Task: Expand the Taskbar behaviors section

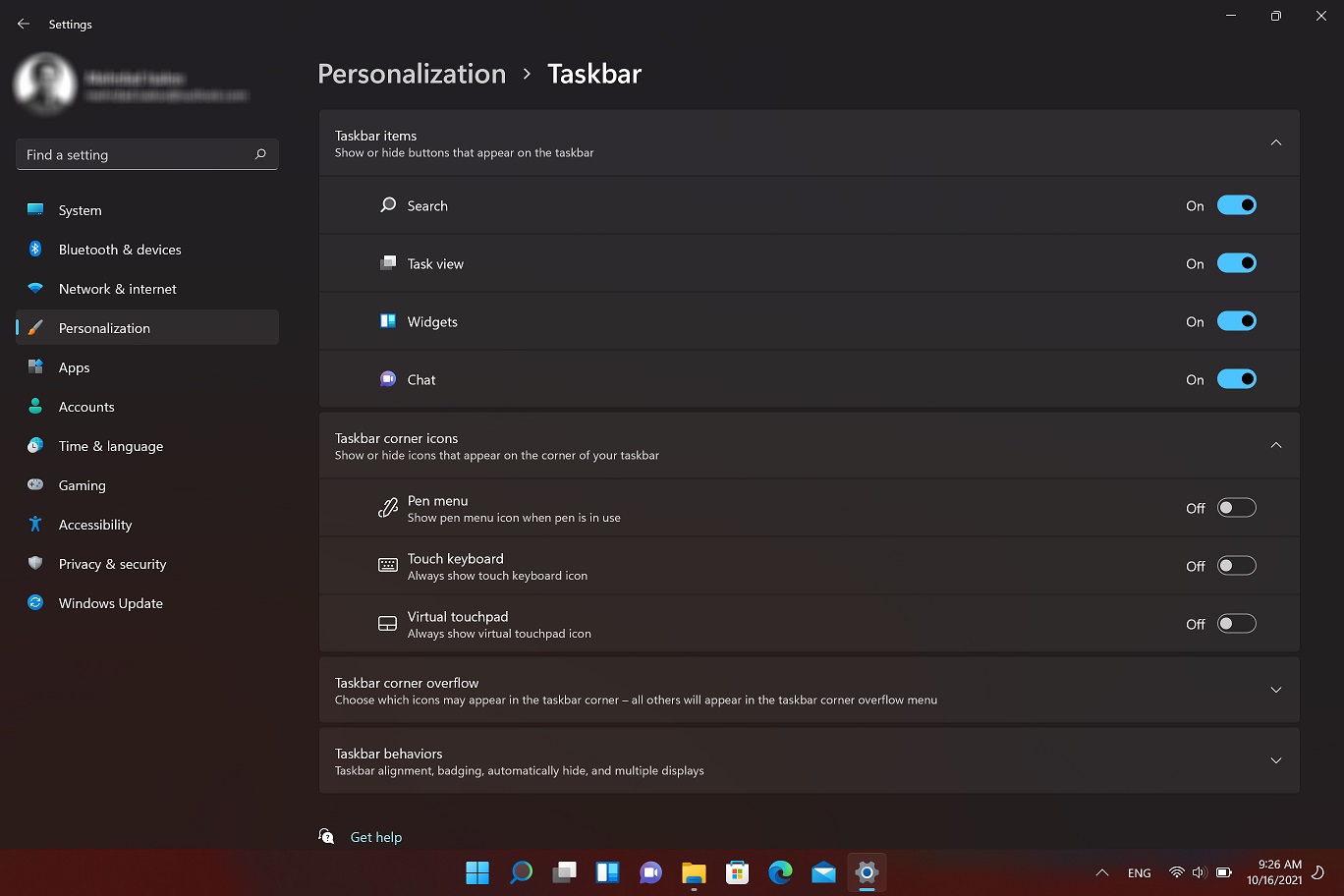Action: tap(1275, 760)
